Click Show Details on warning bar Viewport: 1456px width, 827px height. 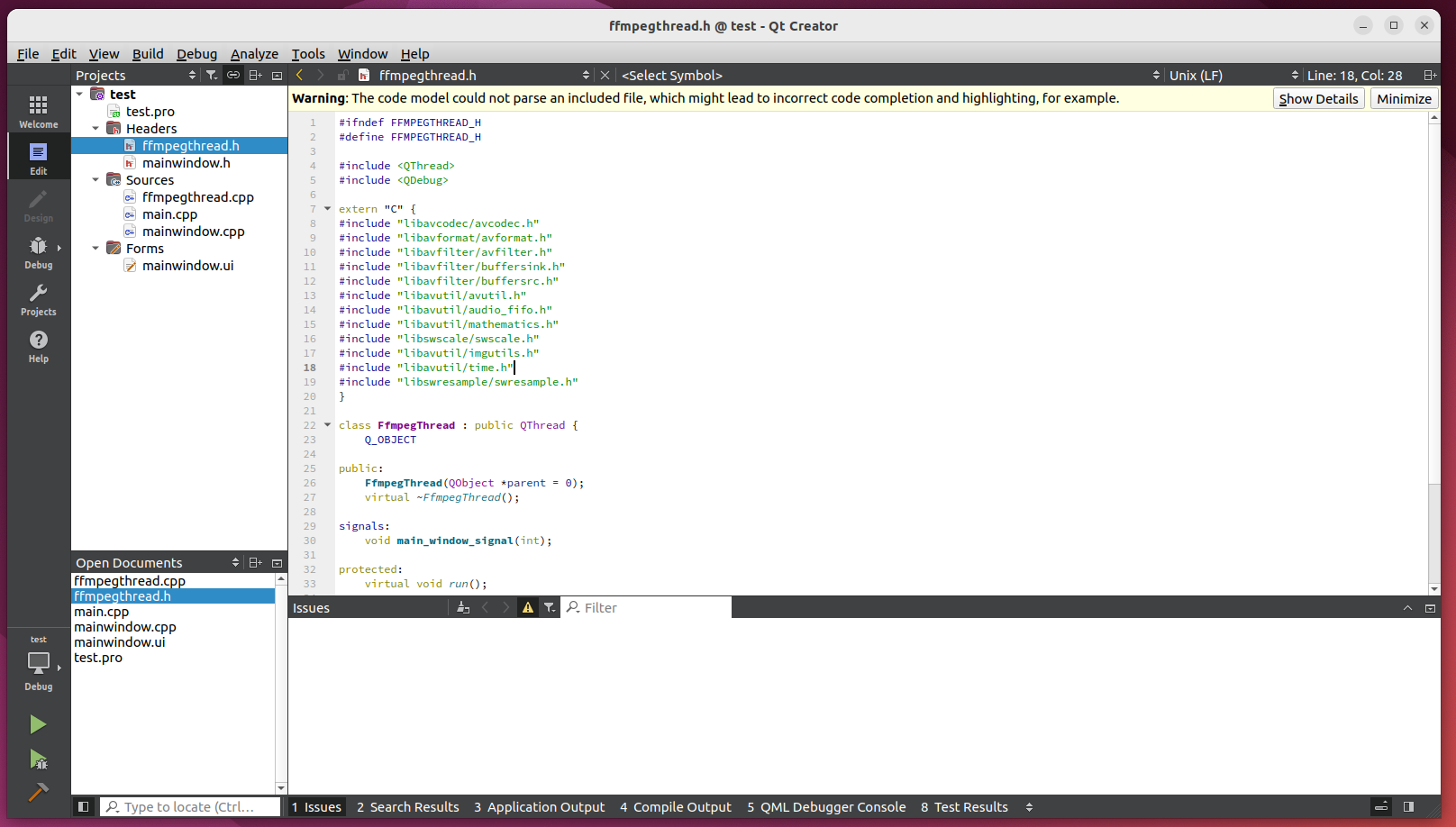point(1318,99)
